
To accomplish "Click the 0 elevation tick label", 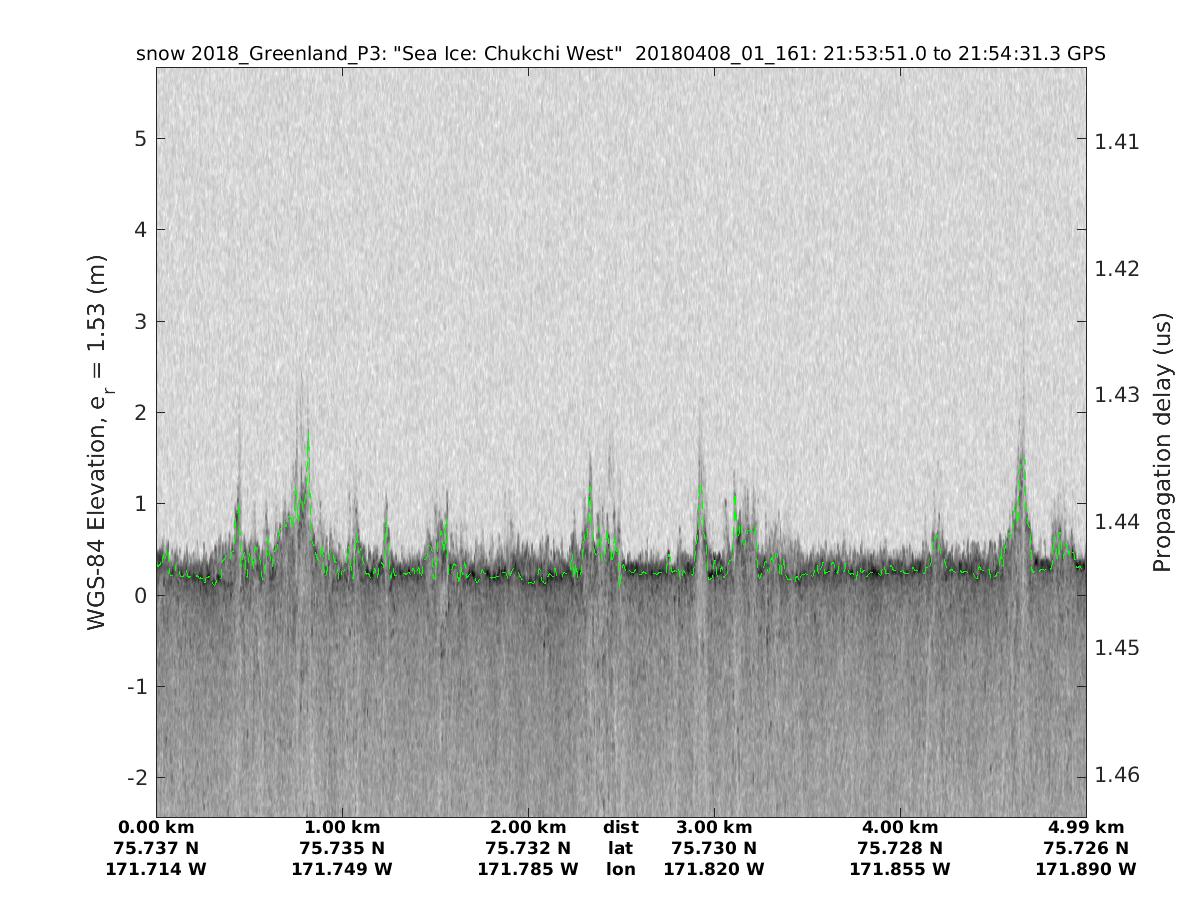I will point(140,596).
